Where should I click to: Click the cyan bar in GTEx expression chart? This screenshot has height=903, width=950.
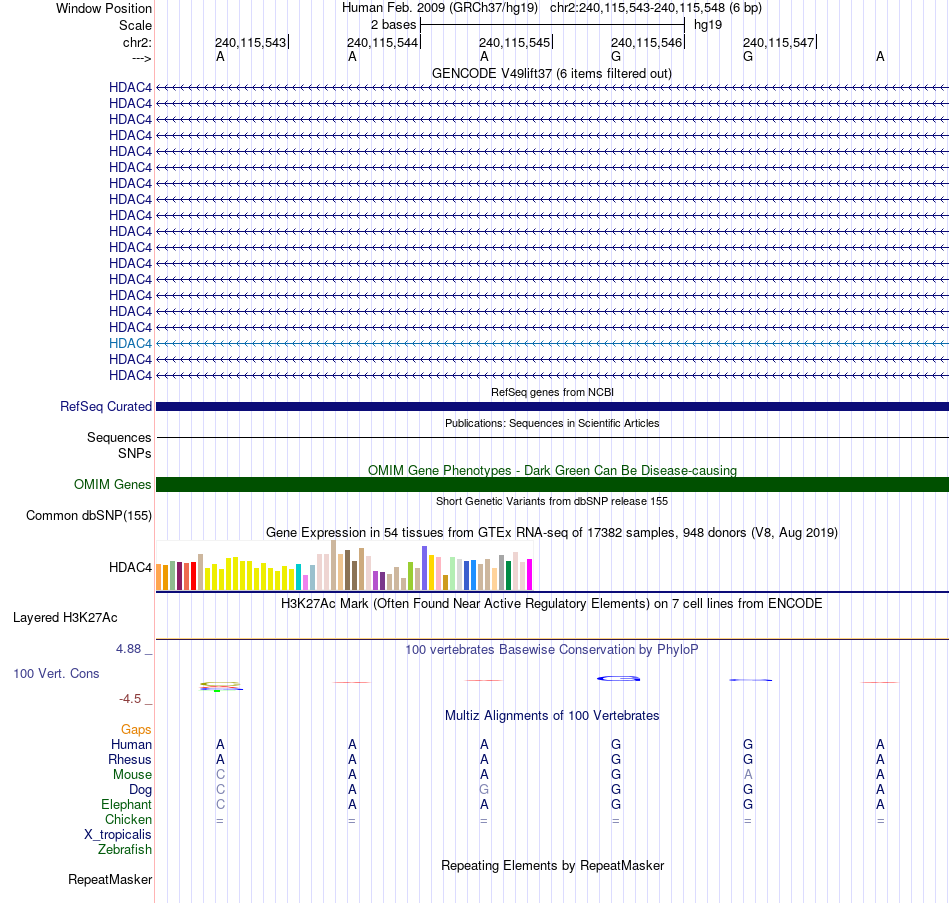coord(298,577)
